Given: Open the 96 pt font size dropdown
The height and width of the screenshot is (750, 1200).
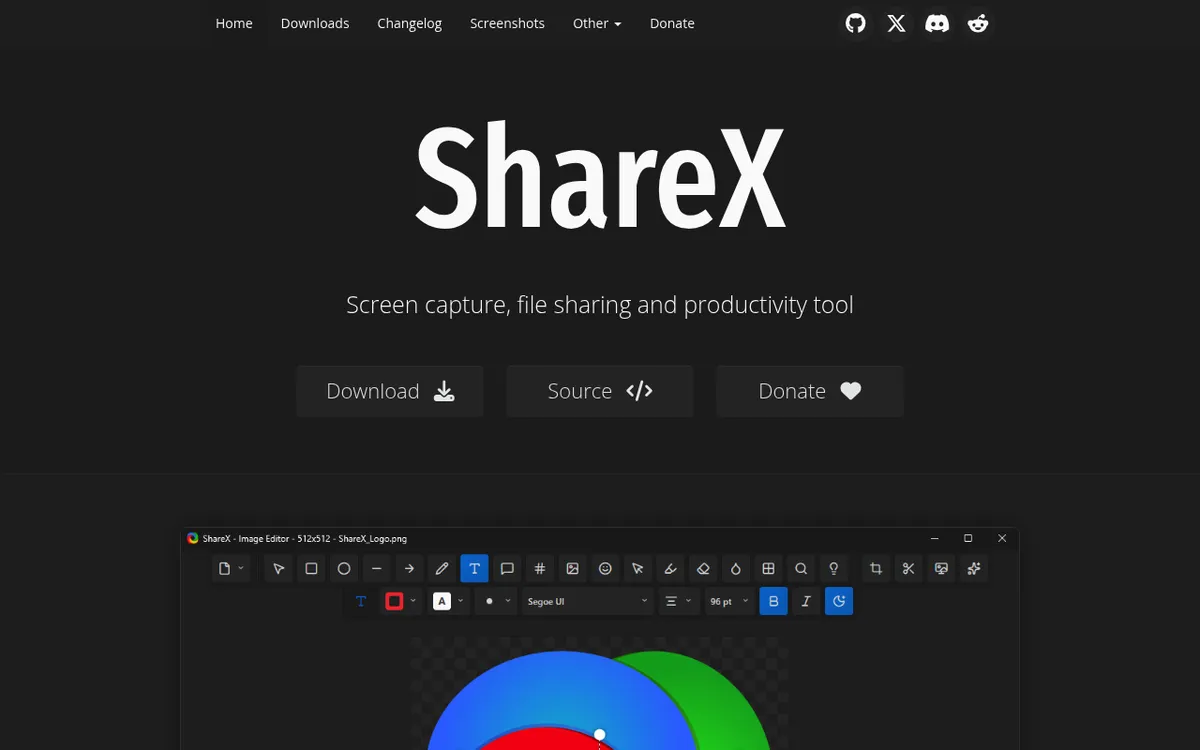Looking at the screenshot, I should pyautogui.click(x=729, y=601).
